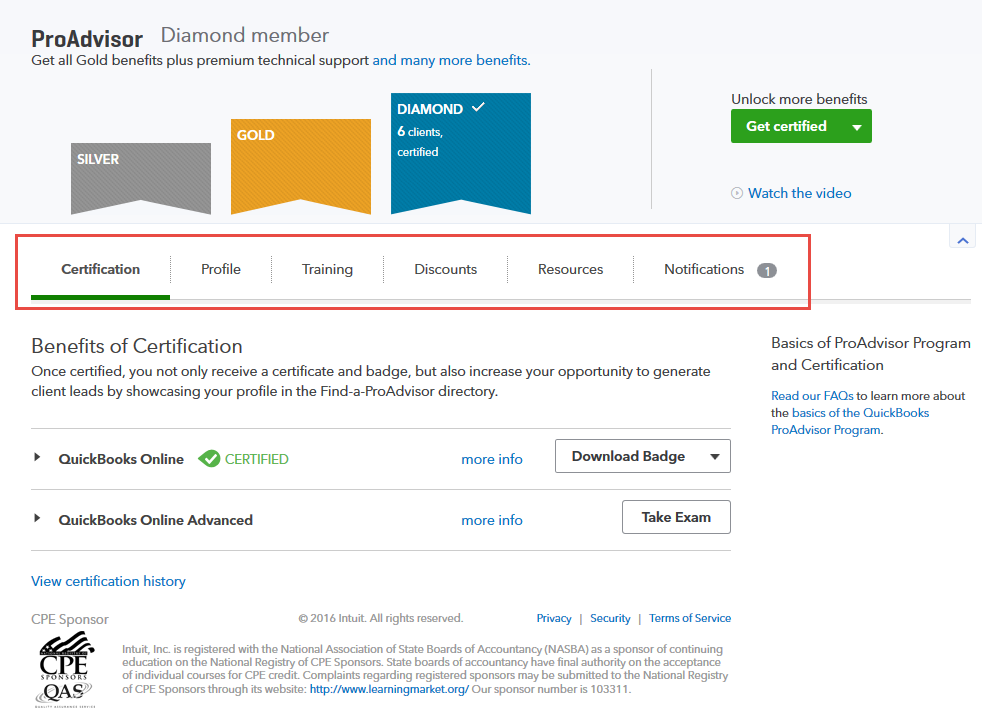Open the Read our FAQs link

(x=812, y=396)
